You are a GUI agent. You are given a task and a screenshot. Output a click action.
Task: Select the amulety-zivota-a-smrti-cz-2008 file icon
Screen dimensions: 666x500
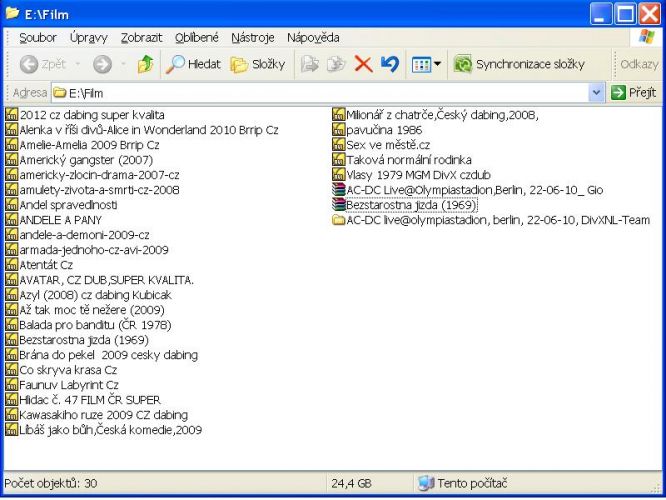11,189
